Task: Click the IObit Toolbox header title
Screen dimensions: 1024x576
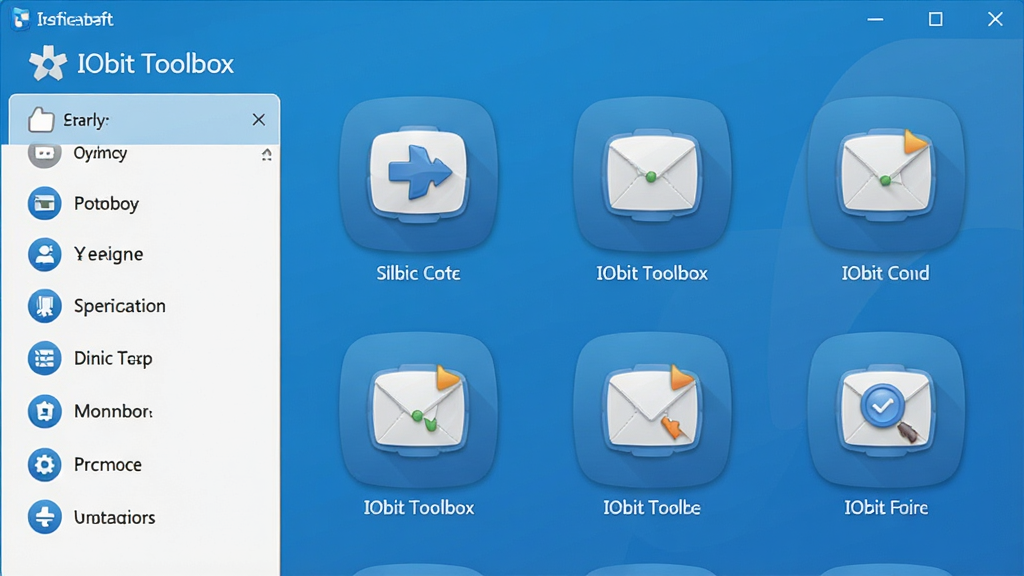Action: [155, 64]
